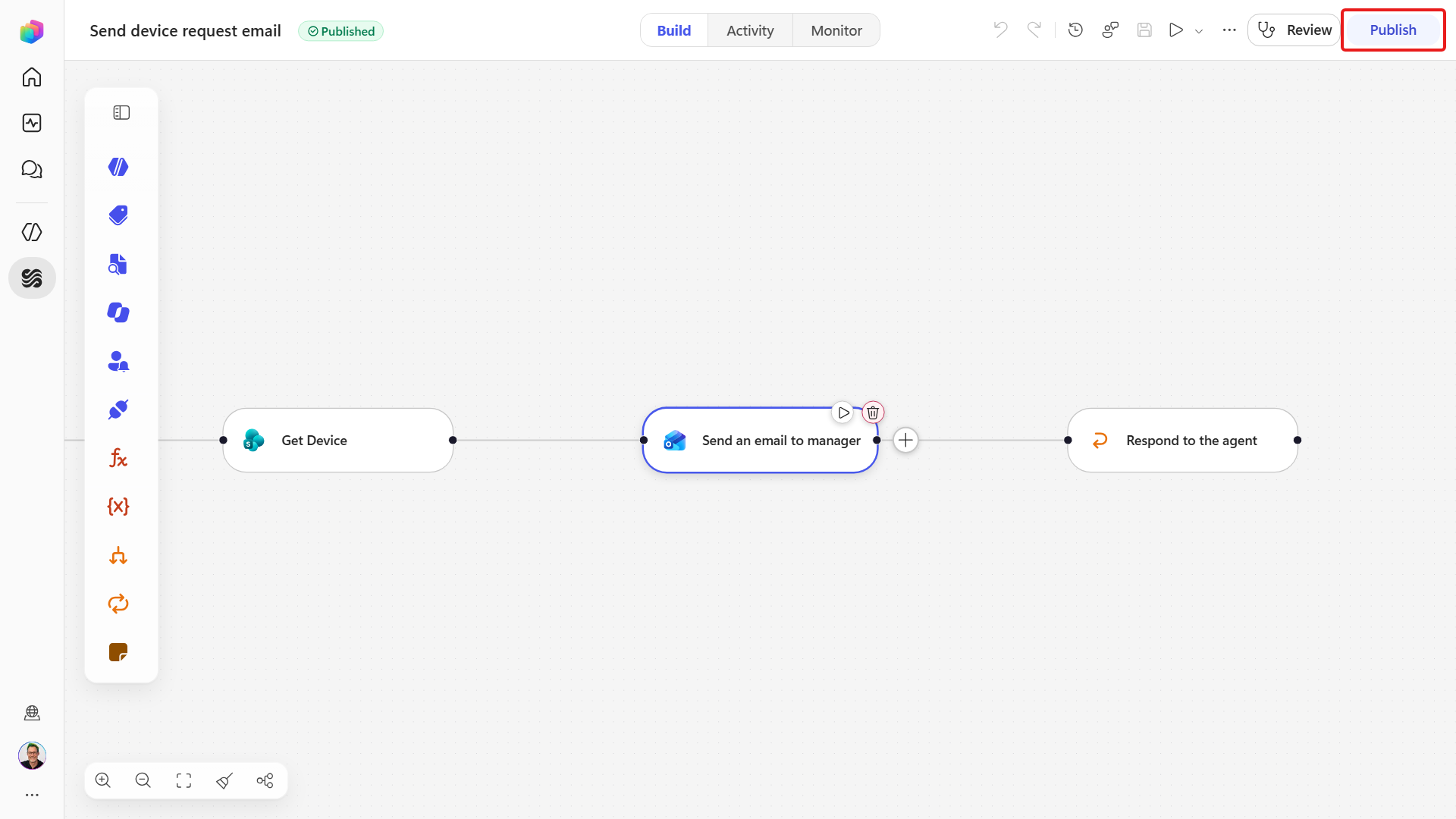The image size is (1456, 819).
Task: Select the Flows icon in left sidebar
Action: pos(32,278)
